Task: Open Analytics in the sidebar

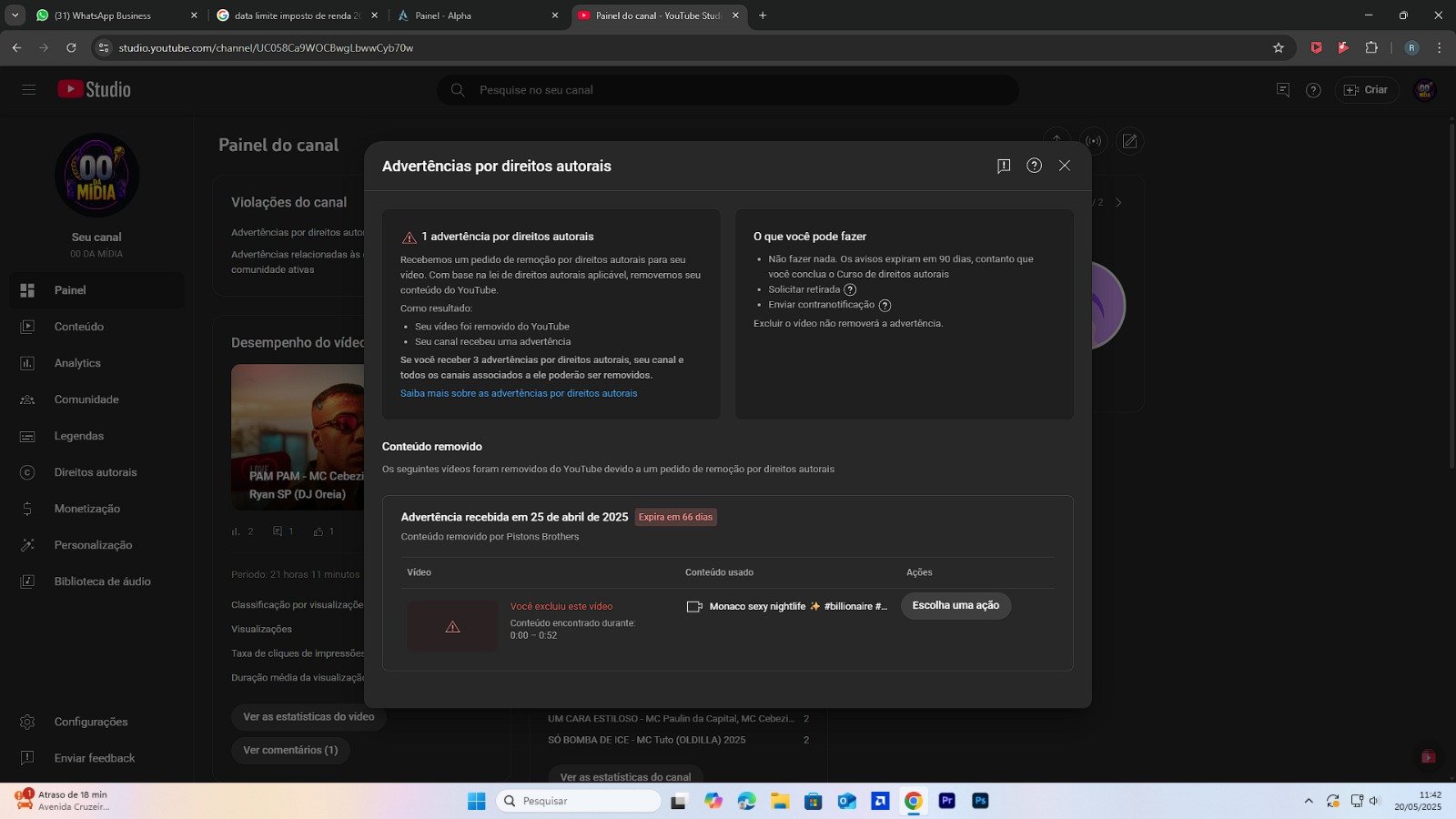Action: coord(96,363)
